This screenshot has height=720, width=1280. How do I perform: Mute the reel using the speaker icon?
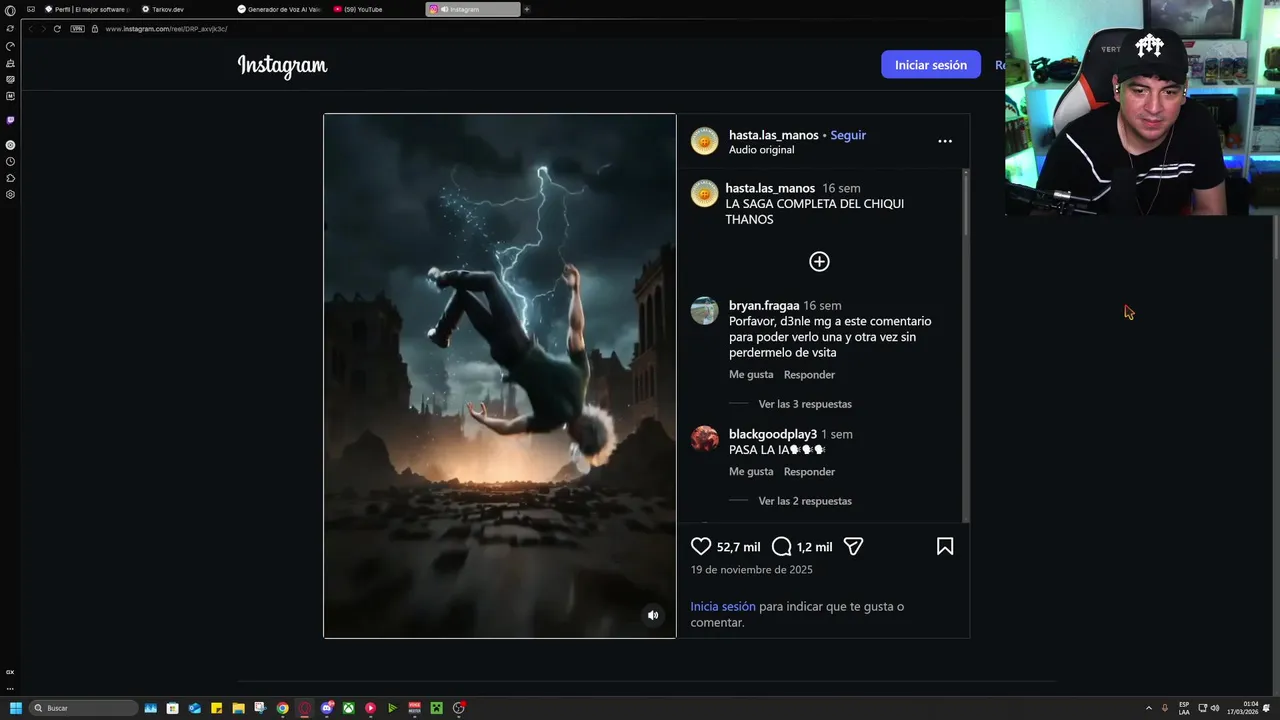[653, 615]
